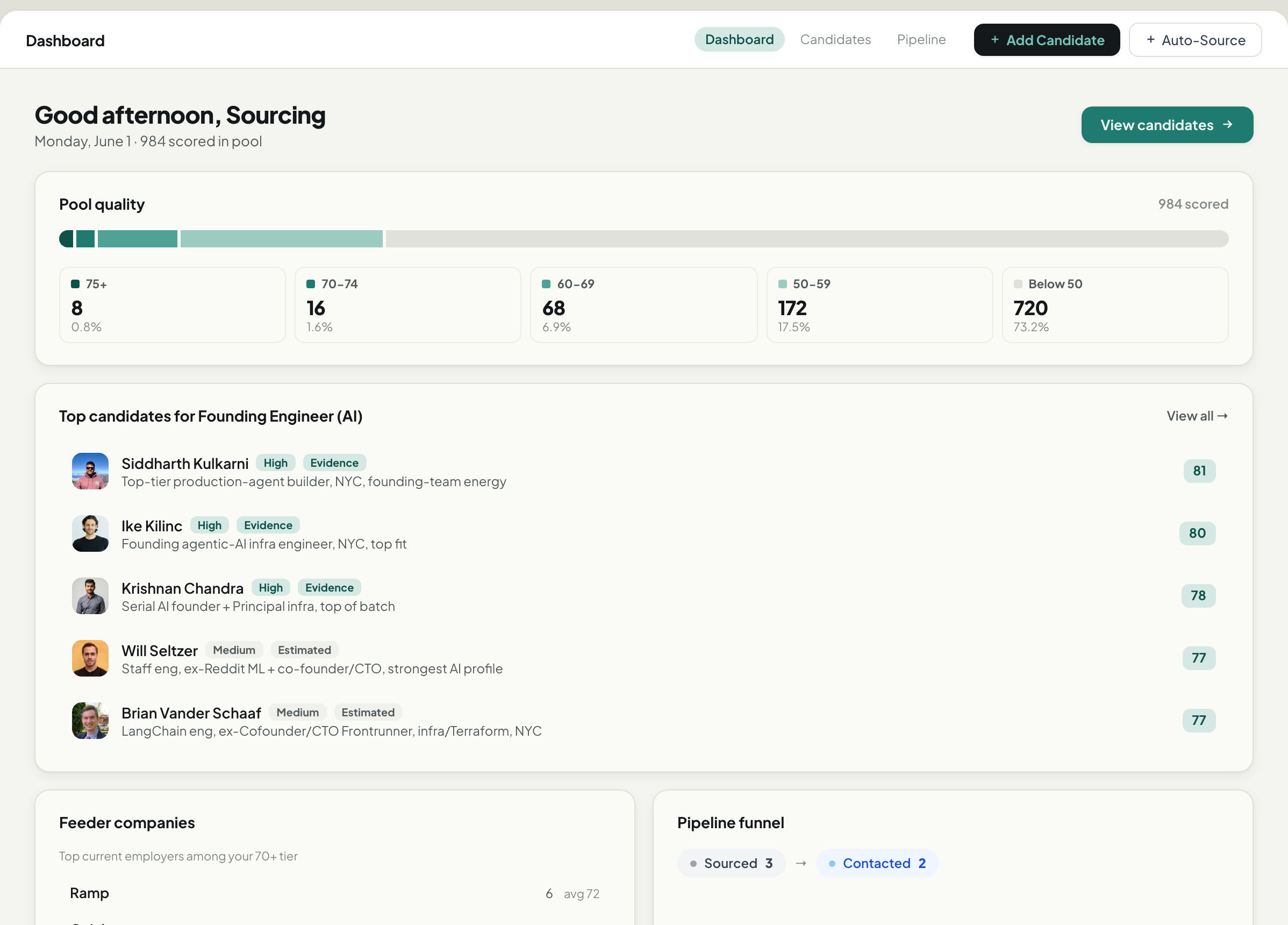Click the High badge next to Ike Kilinc
The width and height of the screenshot is (1288, 925).
point(210,525)
